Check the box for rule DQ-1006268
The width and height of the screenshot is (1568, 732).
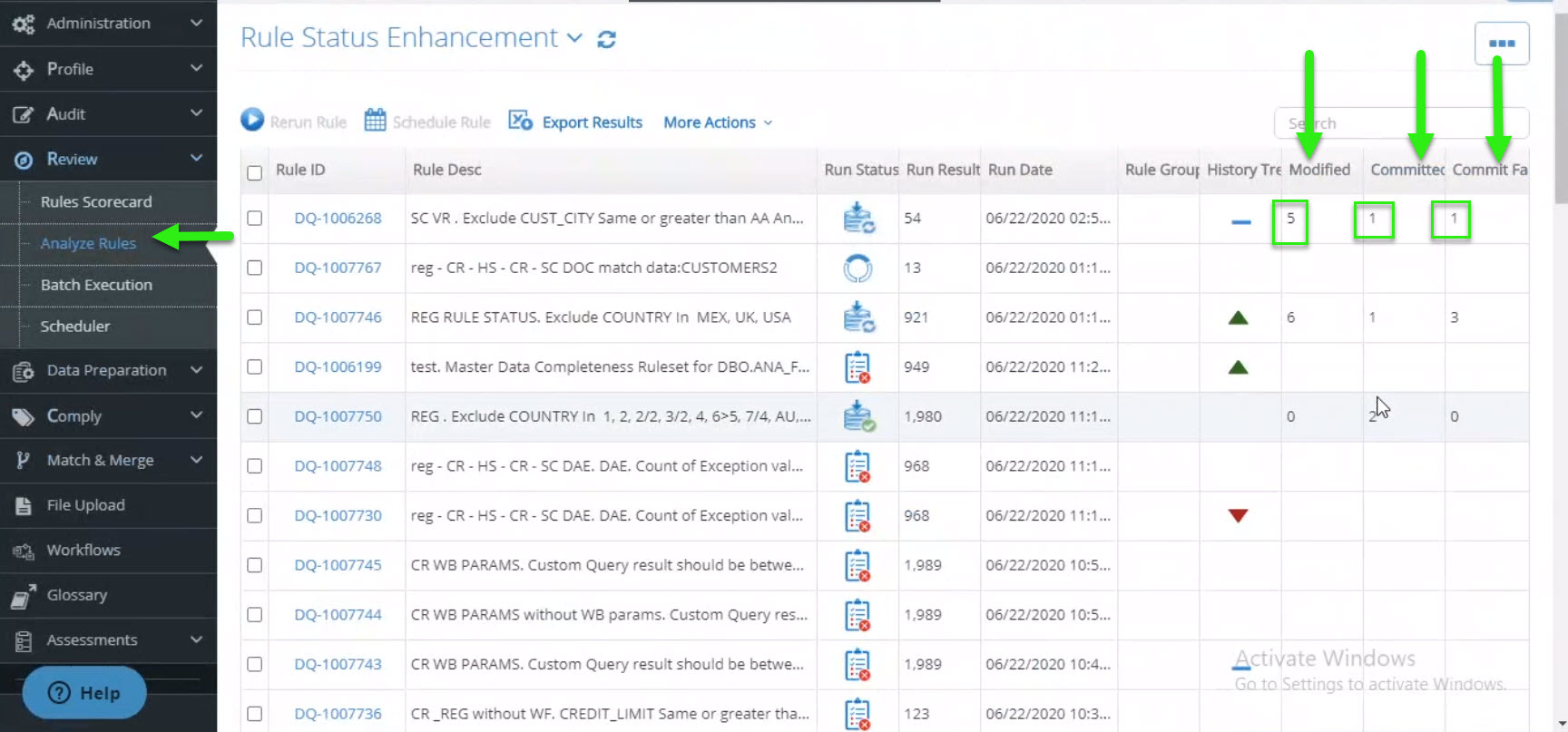pyautogui.click(x=255, y=219)
